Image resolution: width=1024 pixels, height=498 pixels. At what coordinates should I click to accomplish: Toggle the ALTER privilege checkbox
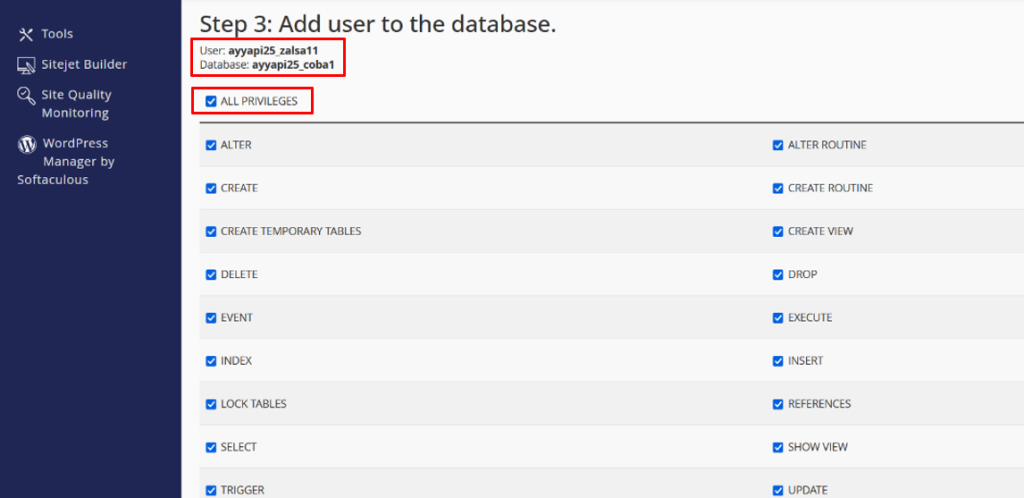click(211, 145)
